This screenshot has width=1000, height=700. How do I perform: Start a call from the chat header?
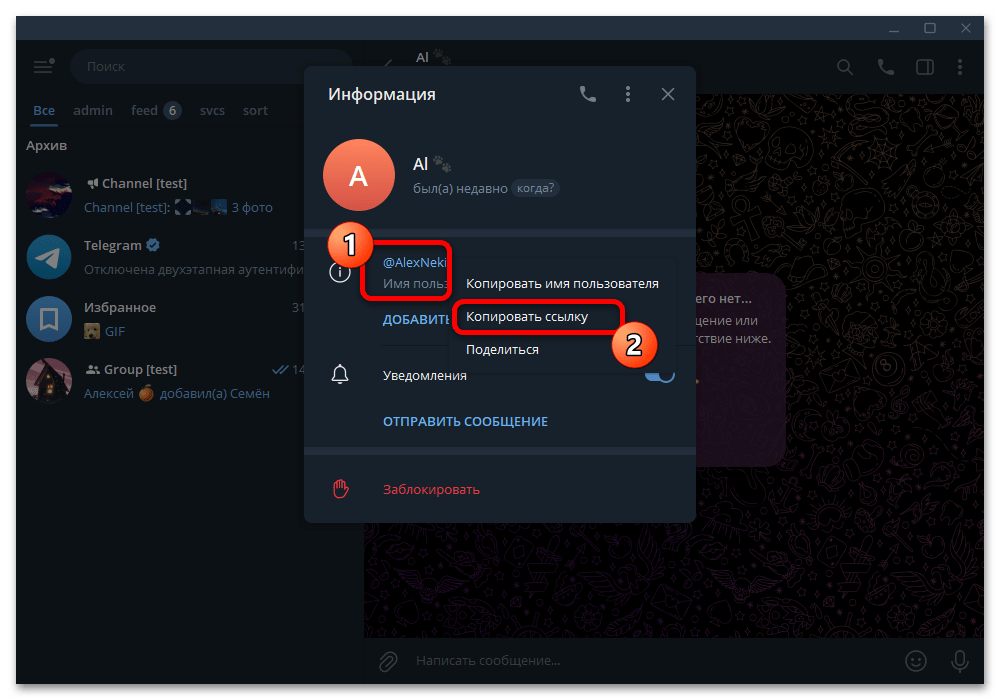coord(885,67)
